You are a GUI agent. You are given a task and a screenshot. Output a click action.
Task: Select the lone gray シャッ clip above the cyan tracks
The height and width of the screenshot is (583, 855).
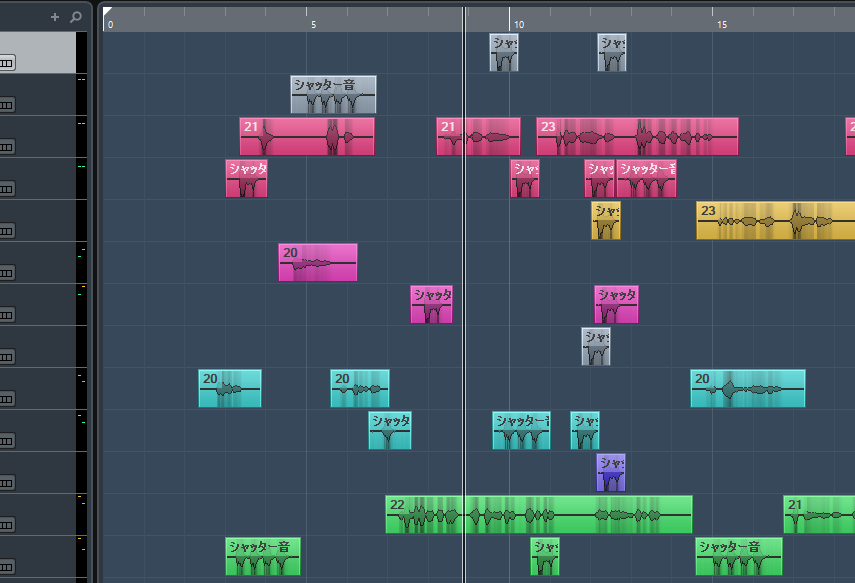[596, 346]
